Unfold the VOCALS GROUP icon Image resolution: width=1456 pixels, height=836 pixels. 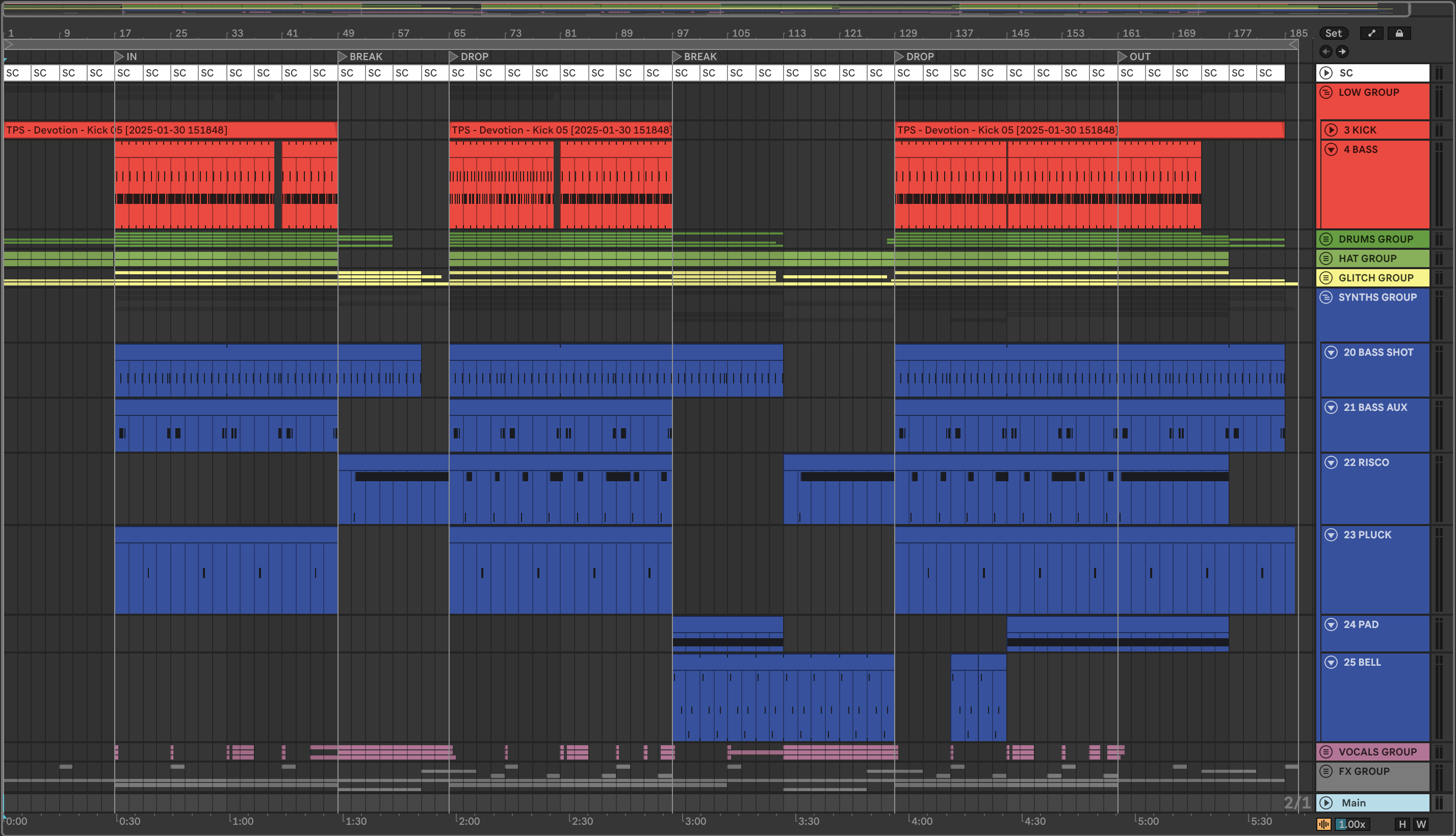tap(1326, 752)
